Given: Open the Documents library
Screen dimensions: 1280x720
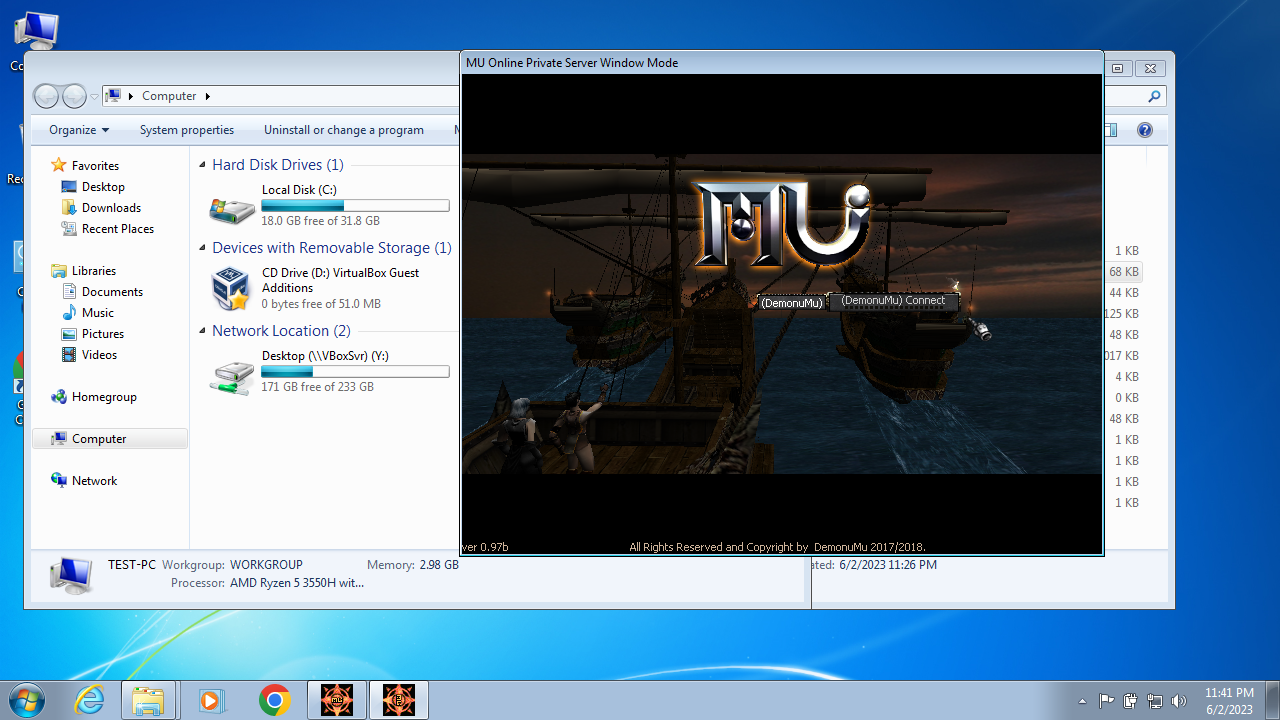Looking at the screenshot, I should click(112, 292).
